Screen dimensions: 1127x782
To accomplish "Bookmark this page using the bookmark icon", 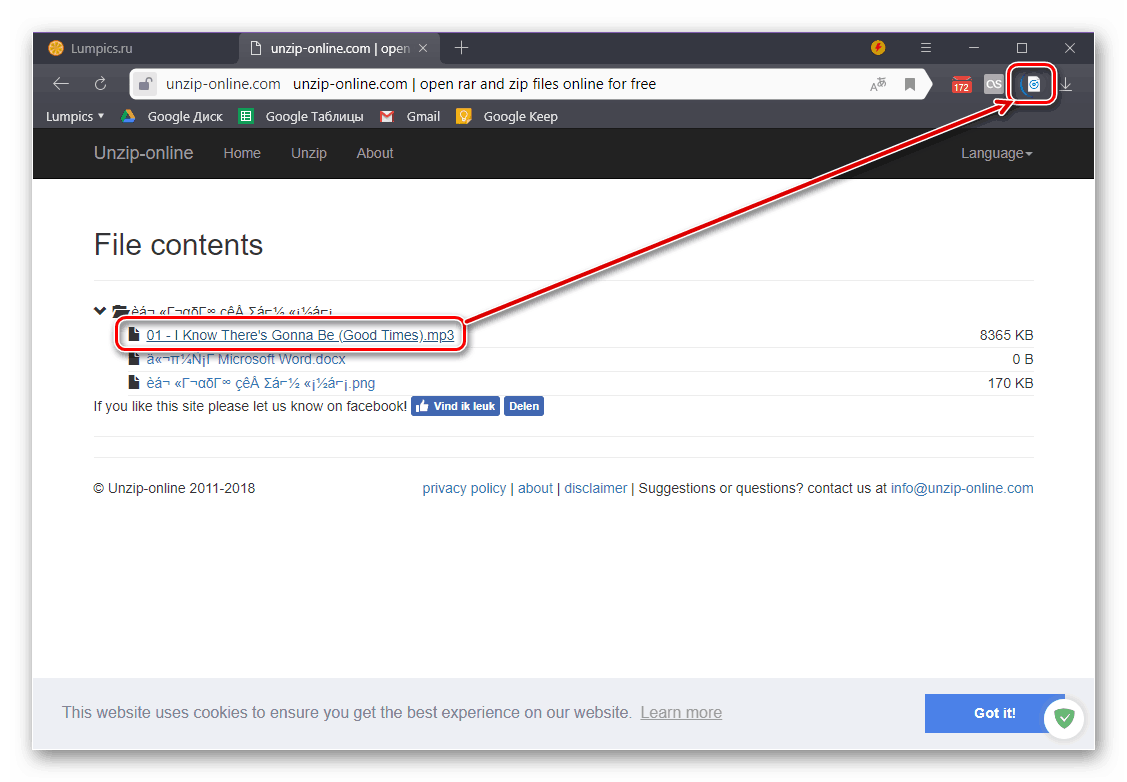I will (910, 84).
